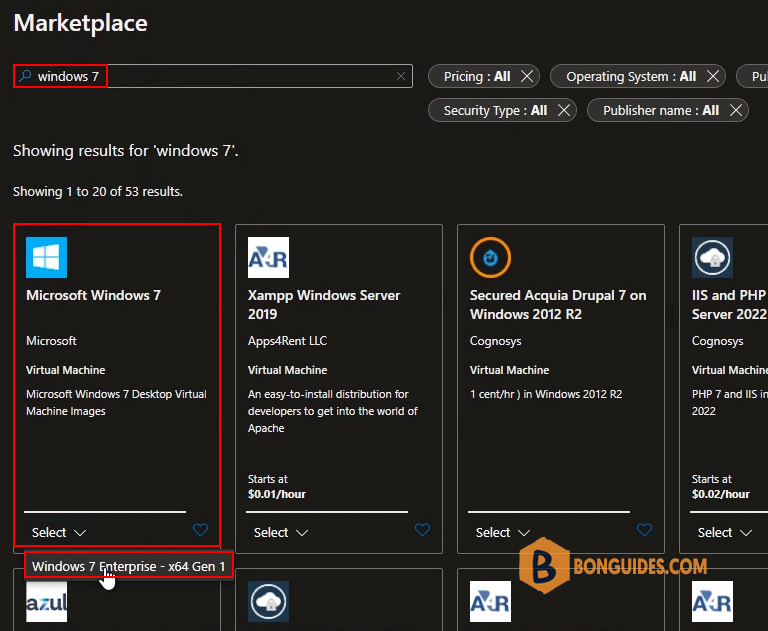Click 'Showing 1 to 20 of 53 results.'
This screenshot has height=631, width=768.
point(98,192)
